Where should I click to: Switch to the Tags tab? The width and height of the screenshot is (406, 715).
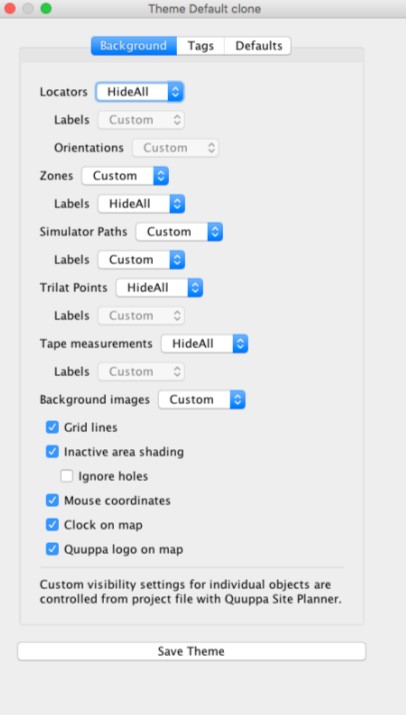(201, 46)
